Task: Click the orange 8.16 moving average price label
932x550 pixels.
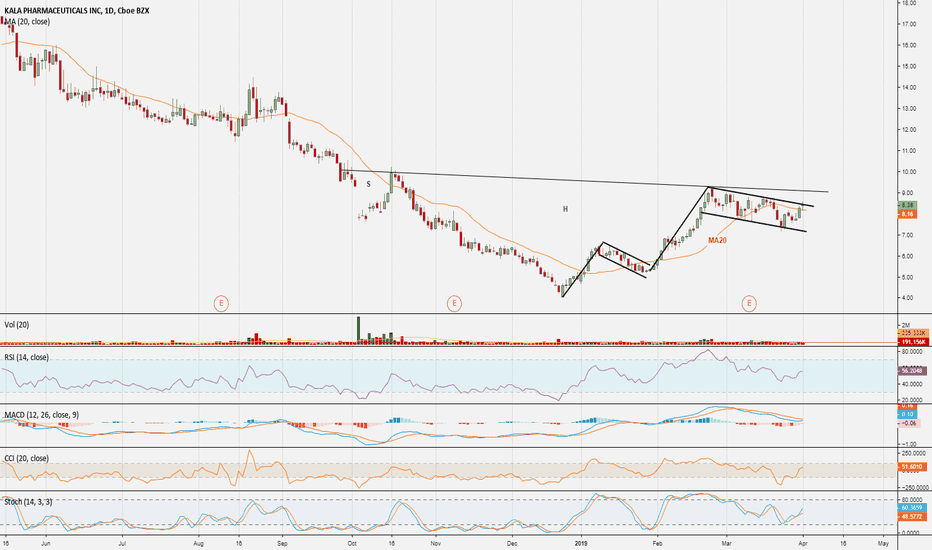Action: pos(907,214)
